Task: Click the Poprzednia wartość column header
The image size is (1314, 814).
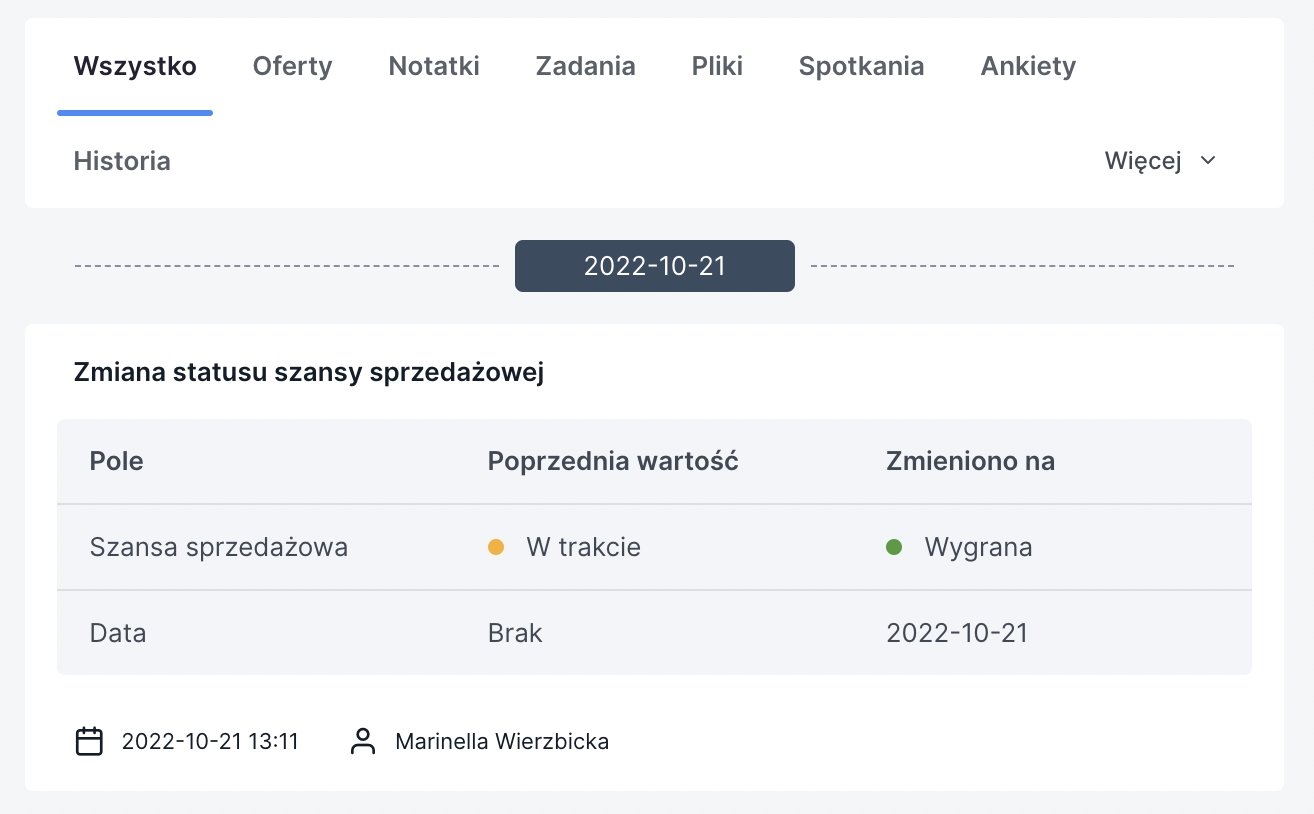Action: pyautogui.click(x=613, y=461)
